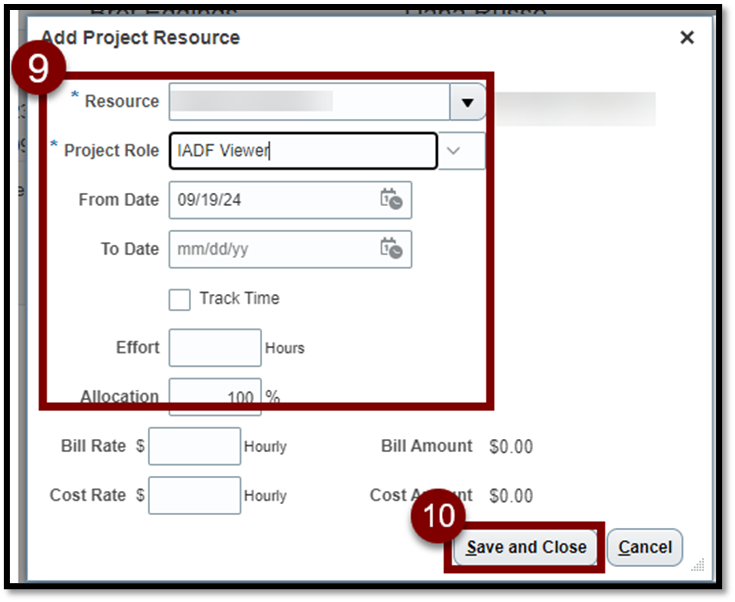Click the Effort hours input box
This screenshot has height=602, width=735.
pos(215,348)
